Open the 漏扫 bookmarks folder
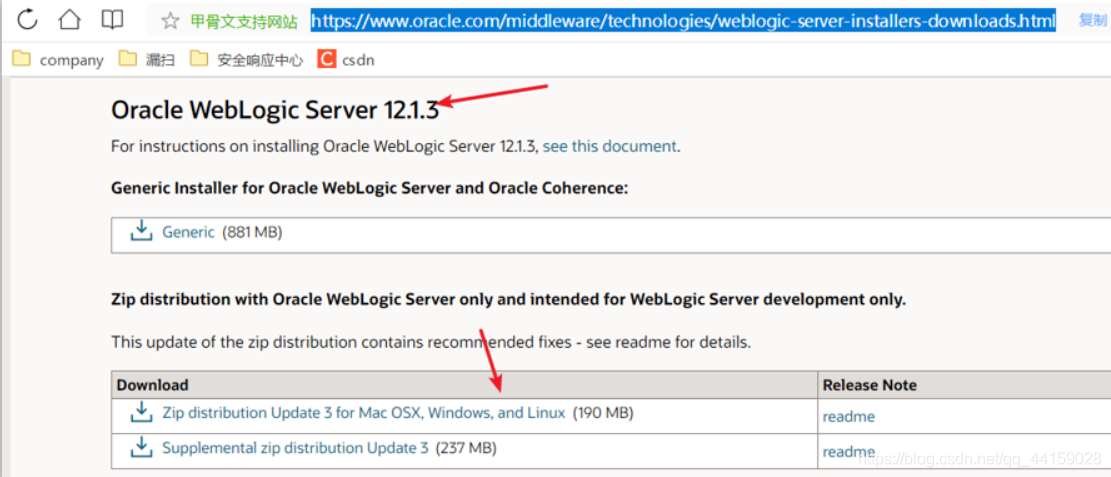 [x=147, y=60]
